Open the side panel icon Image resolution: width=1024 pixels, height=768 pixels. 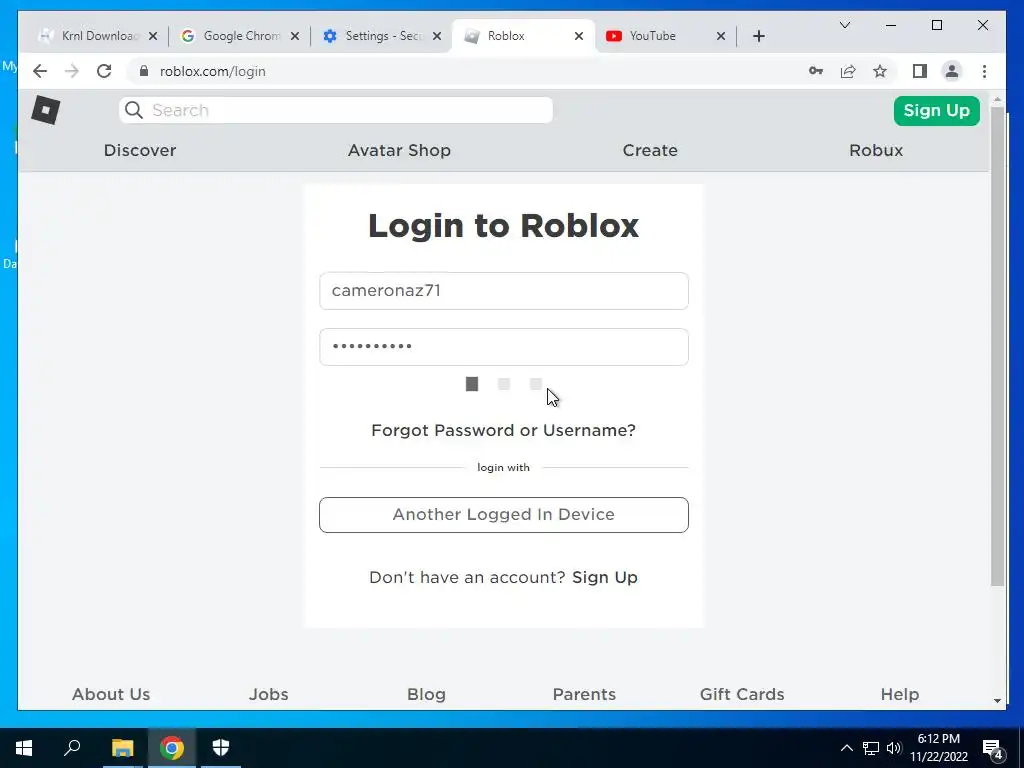click(920, 71)
